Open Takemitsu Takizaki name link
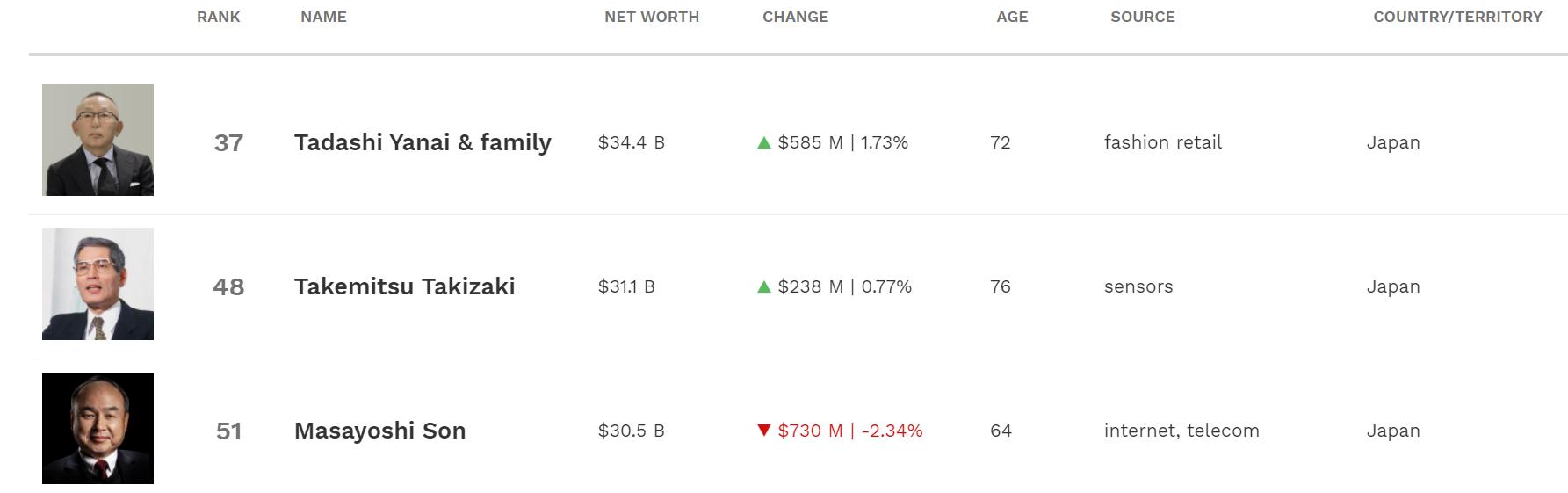Image resolution: width=1568 pixels, height=493 pixels. tap(404, 286)
